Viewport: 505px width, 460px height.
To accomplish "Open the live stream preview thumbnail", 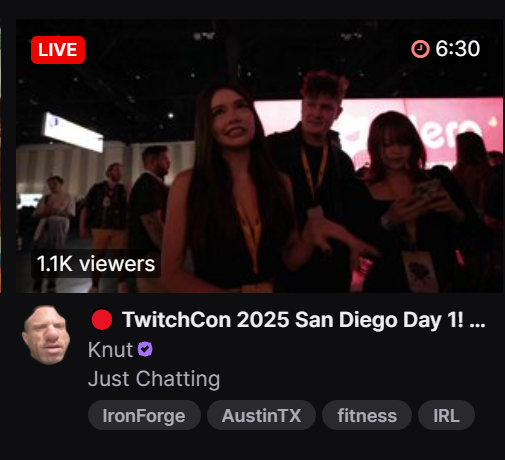I will [x=260, y=156].
